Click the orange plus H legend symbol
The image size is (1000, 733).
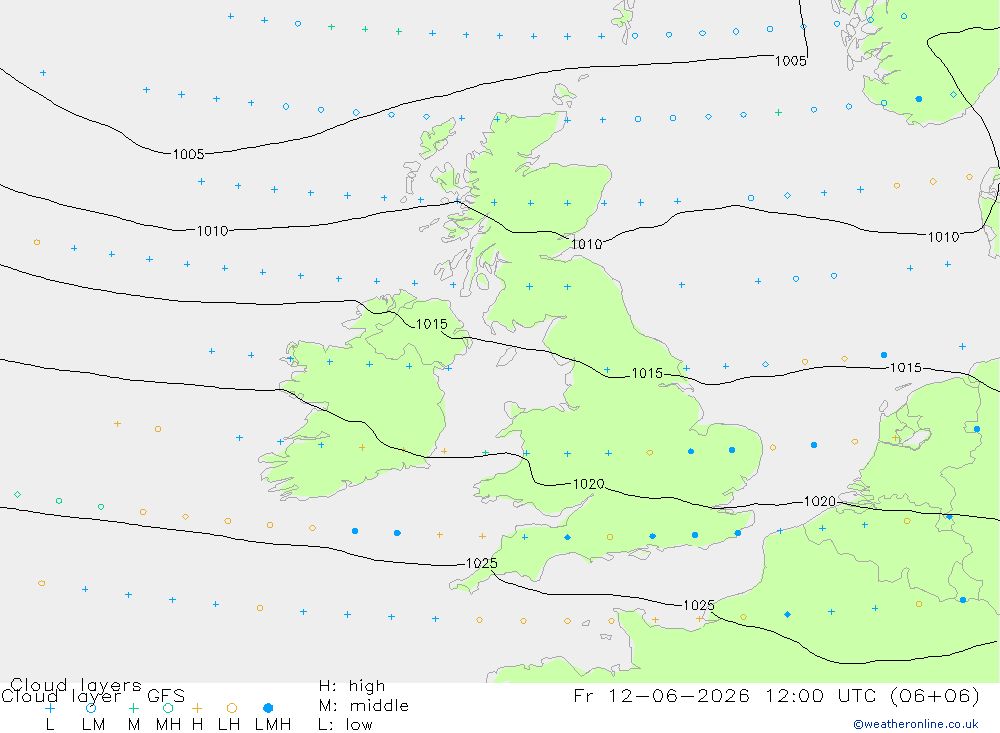[197, 708]
